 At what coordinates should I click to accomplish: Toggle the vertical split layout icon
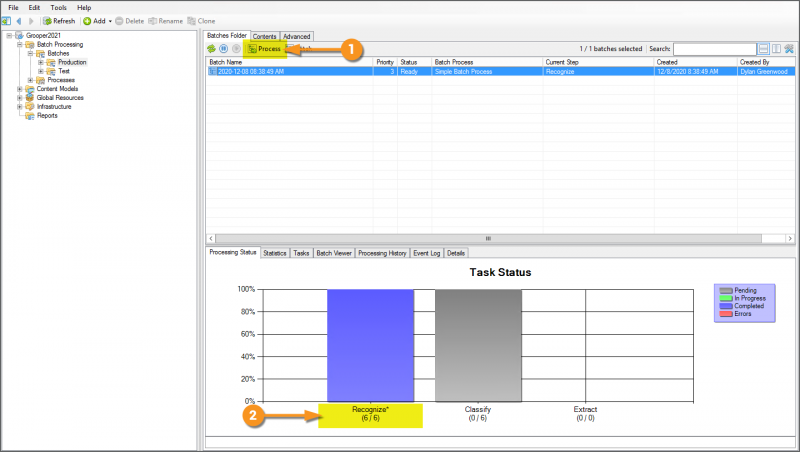pos(777,48)
